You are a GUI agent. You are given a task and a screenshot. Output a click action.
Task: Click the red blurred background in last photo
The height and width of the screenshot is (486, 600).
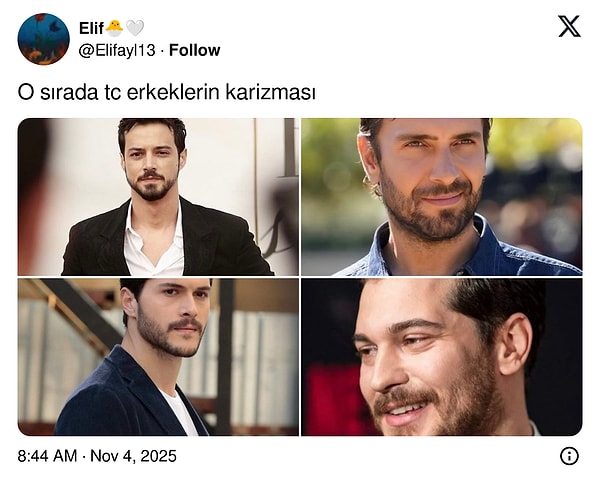335,398
